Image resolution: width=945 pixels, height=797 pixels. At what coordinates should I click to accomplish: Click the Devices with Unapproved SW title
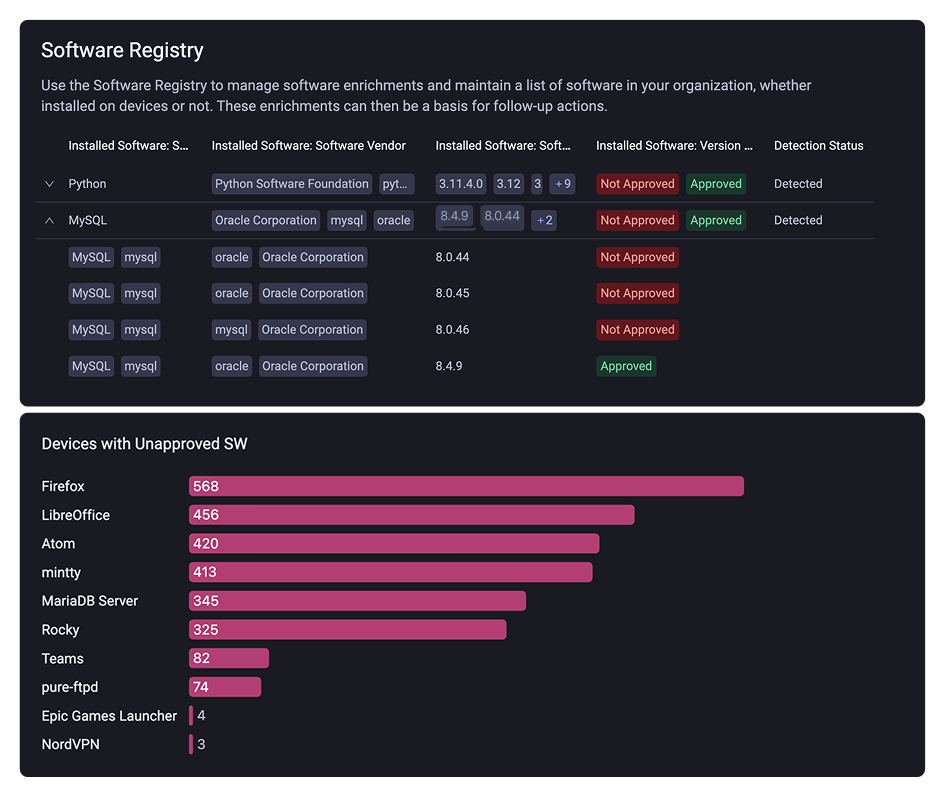[145, 444]
